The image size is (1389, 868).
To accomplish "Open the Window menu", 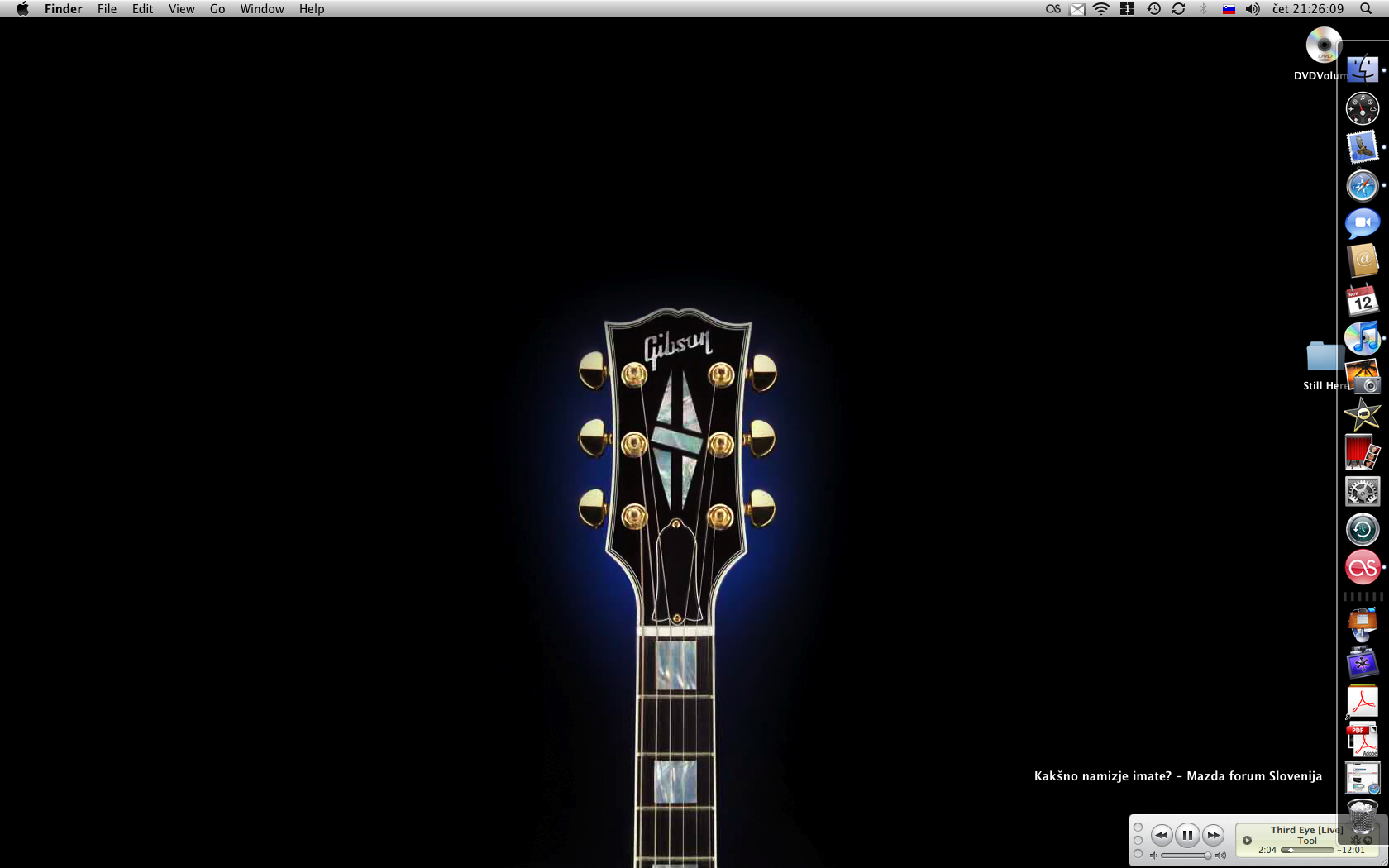I will click(x=262, y=9).
